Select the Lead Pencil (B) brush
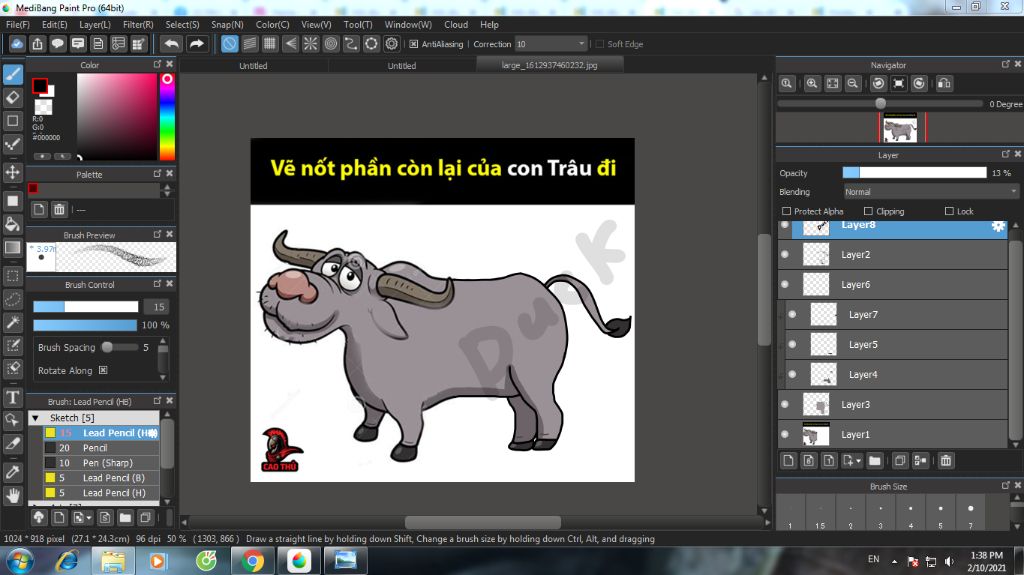This screenshot has height=575, width=1024. (x=101, y=478)
